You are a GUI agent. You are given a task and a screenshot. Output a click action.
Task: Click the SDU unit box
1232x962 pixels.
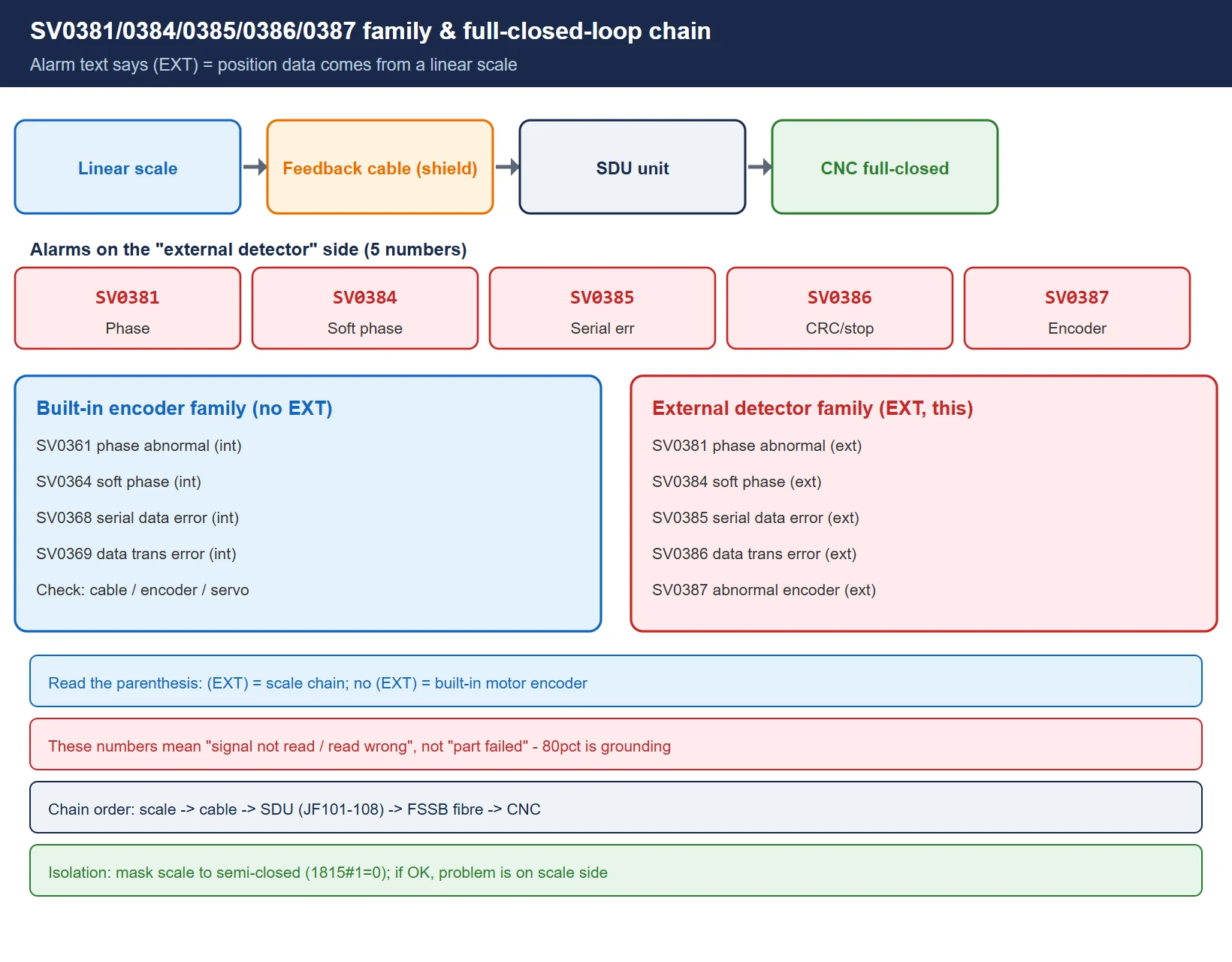tap(633, 167)
